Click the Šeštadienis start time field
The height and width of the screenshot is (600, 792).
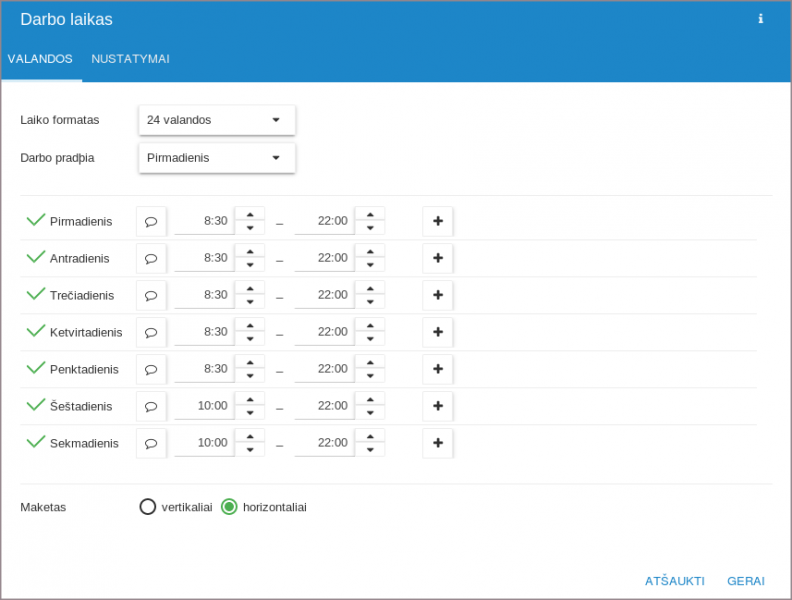pos(204,406)
